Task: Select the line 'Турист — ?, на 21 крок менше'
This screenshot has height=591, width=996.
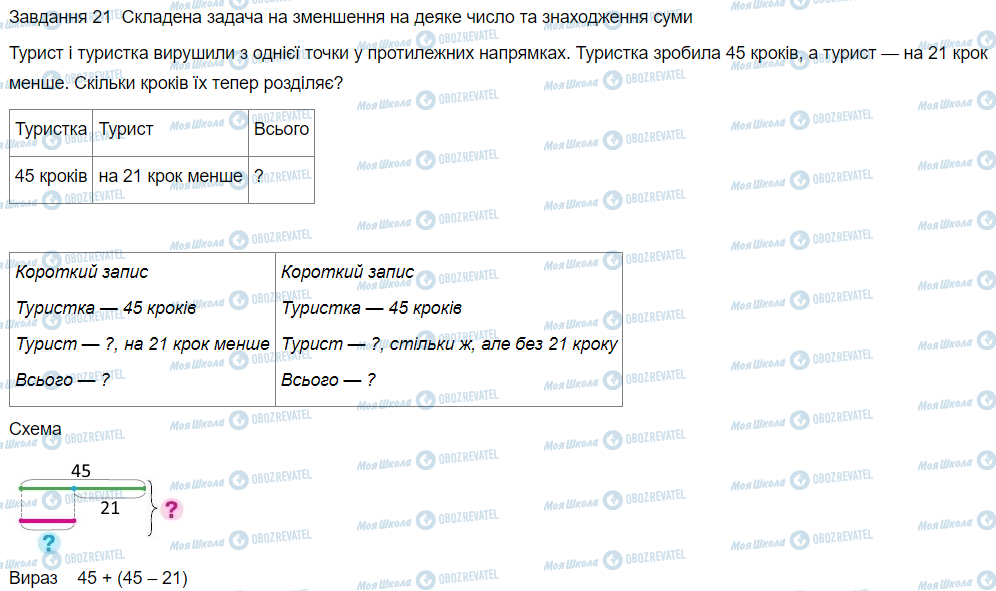Action: pyautogui.click(x=143, y=344)
